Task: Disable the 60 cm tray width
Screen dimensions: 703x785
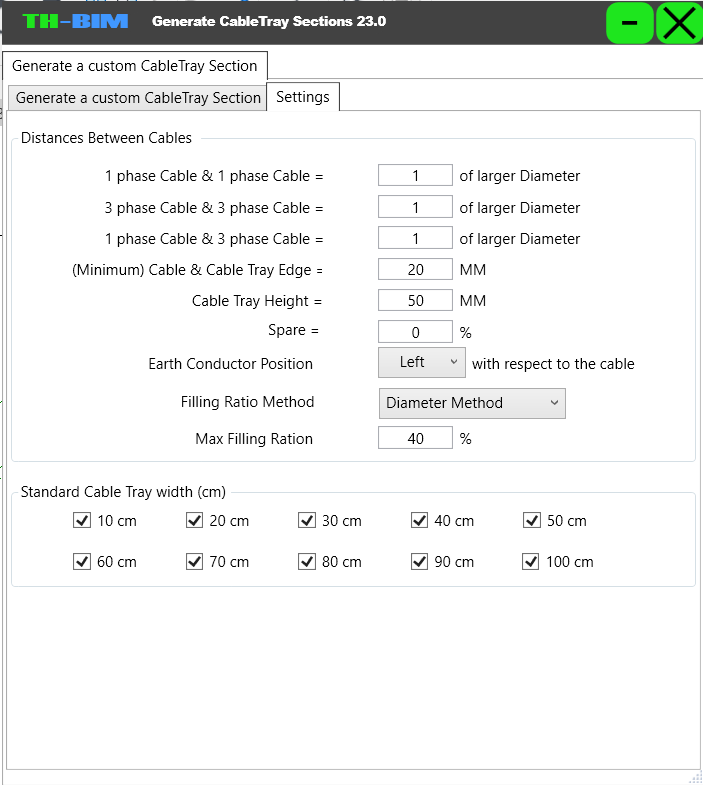Action: coord(82,561)
